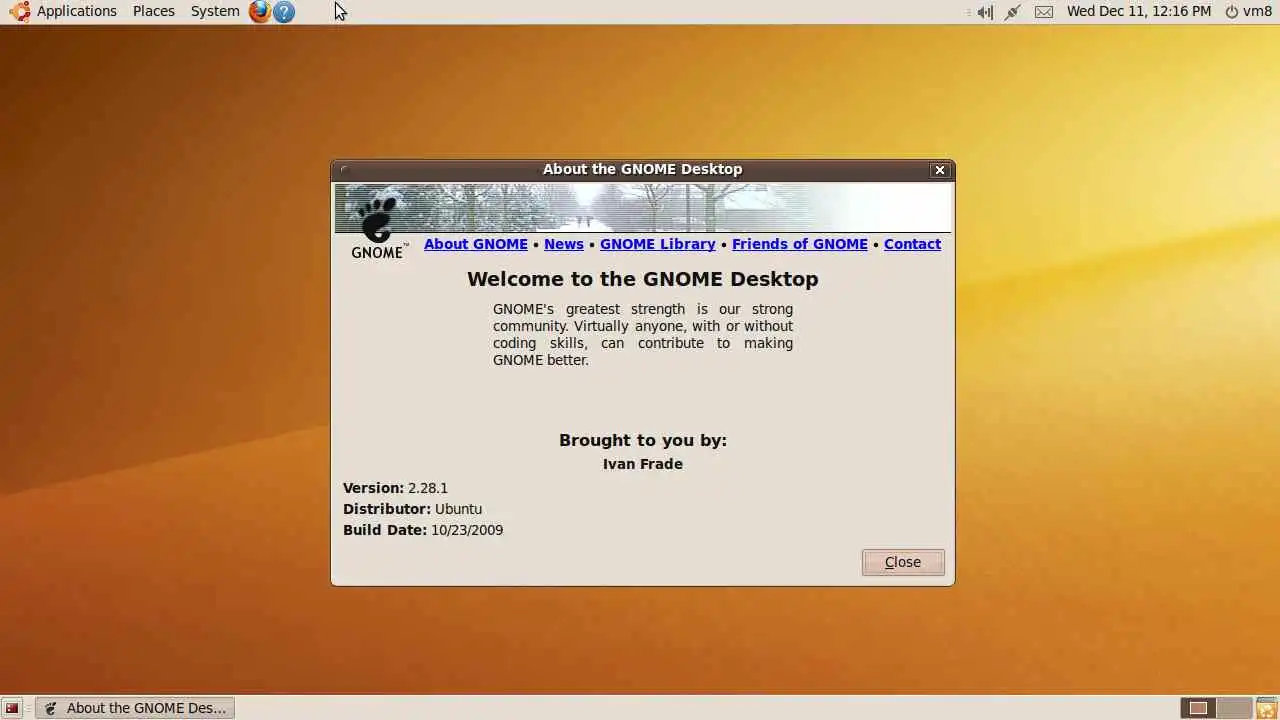Click the Close button
The width and height of the screenshot is (1280, 720).
[x=903, y=562]
